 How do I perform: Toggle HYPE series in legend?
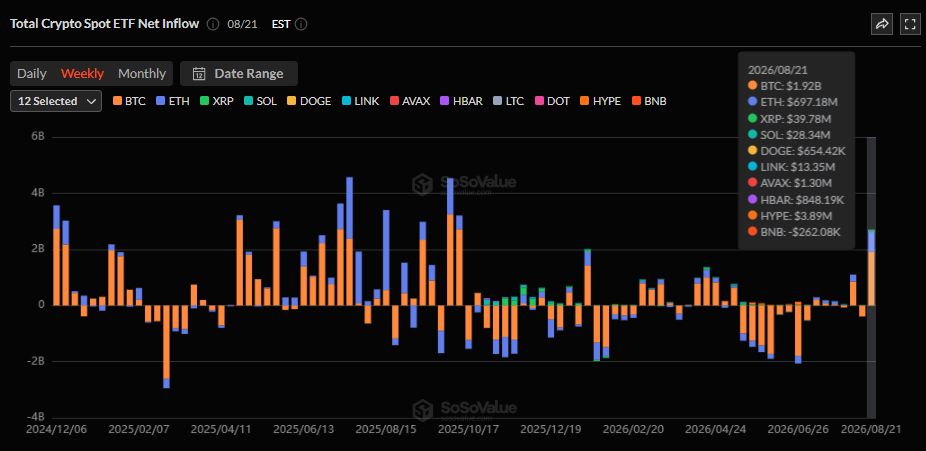click(601, 101)
